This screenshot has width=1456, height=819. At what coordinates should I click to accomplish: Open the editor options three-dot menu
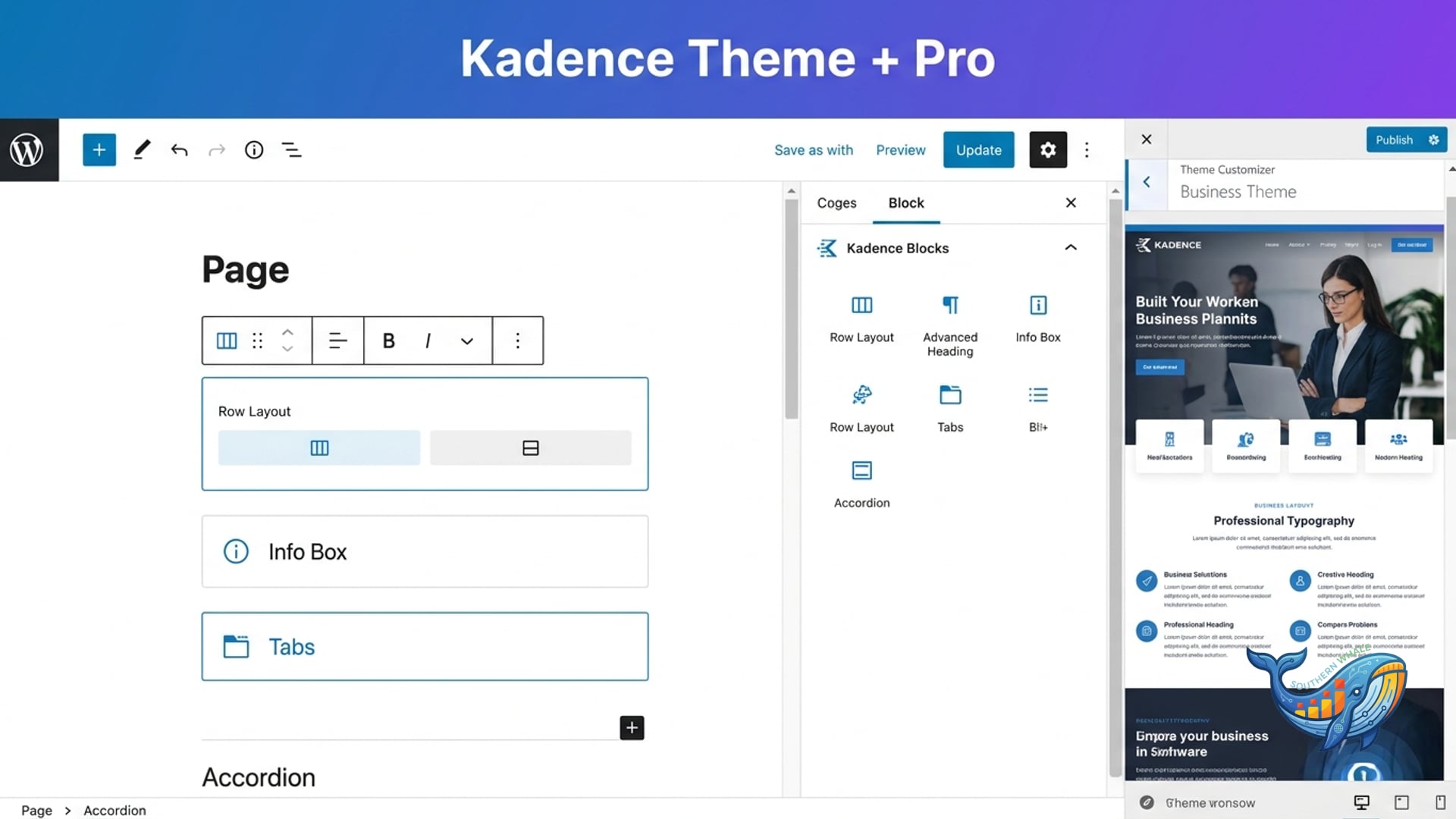coord(1087,150)
